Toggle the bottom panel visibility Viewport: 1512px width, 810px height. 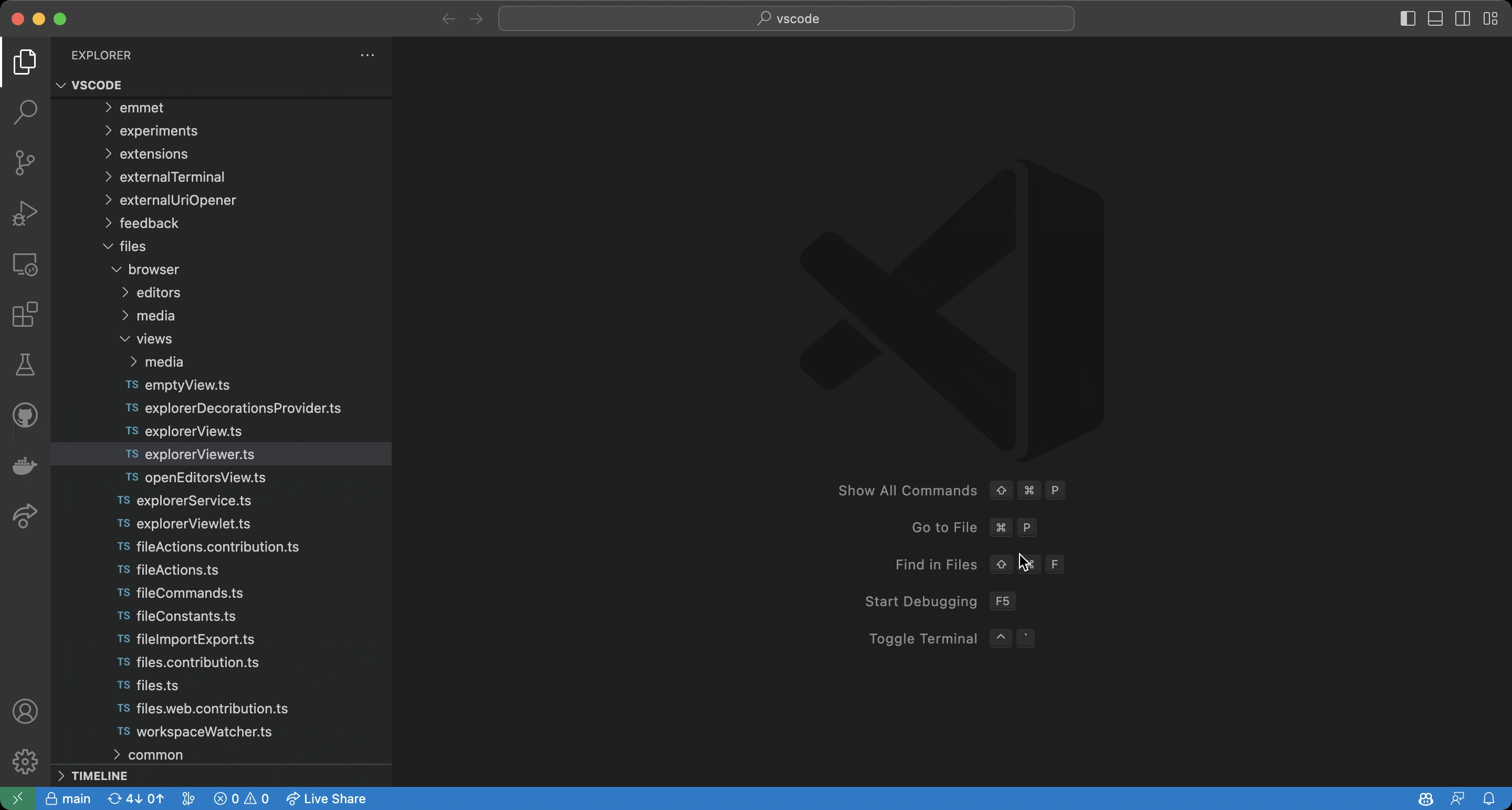coord(1436,18)
